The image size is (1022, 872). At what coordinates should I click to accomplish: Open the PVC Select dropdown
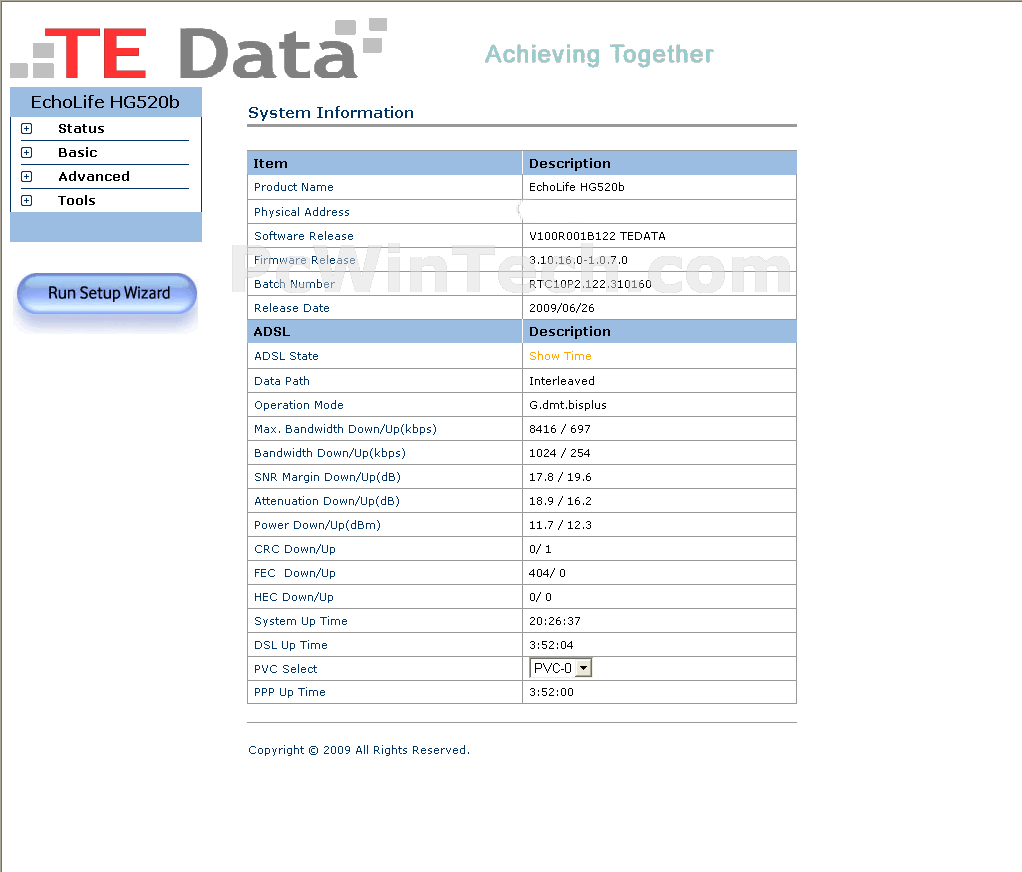(561, 668)
